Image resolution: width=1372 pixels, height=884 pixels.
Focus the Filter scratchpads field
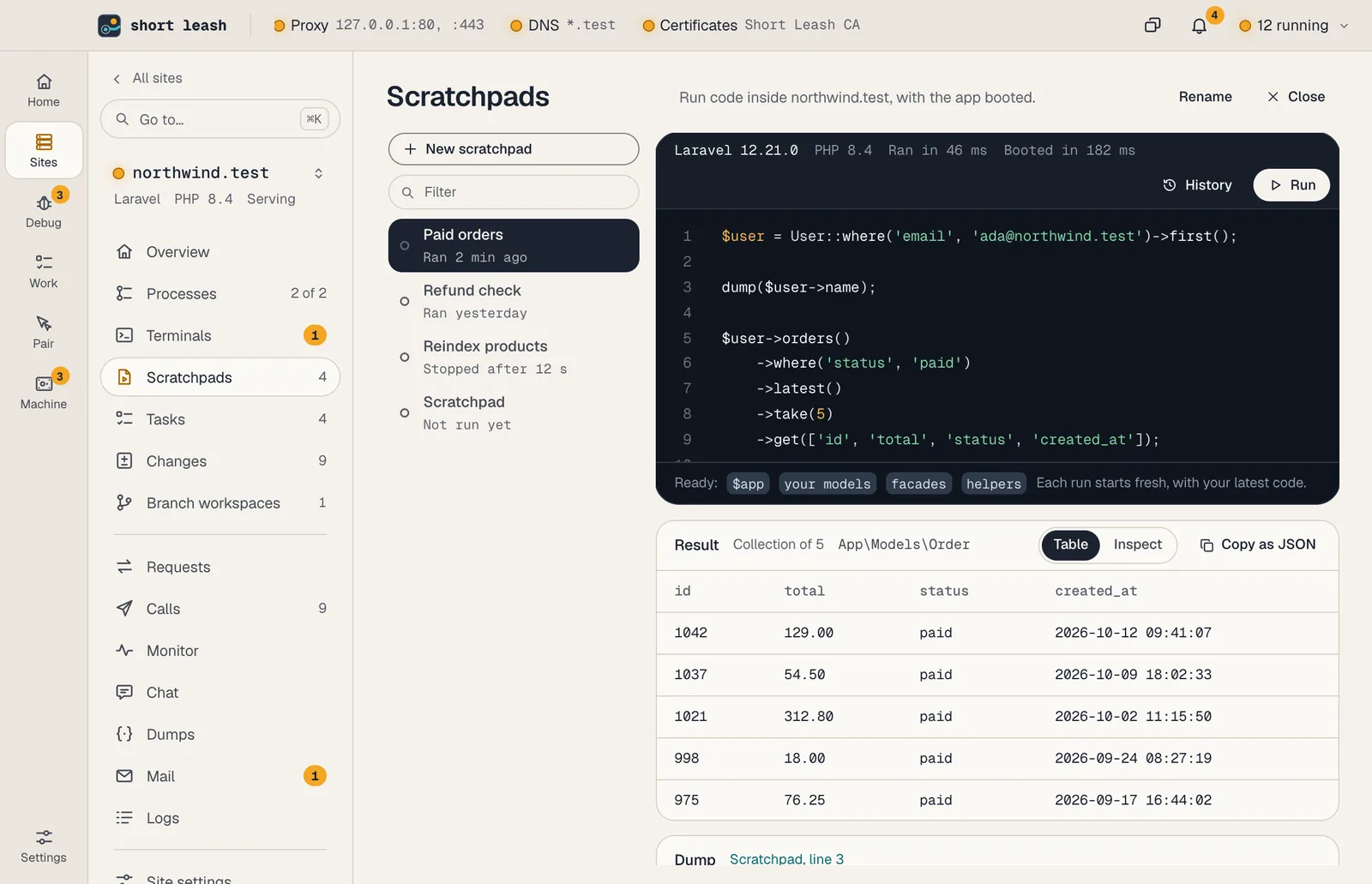click(514, 192)
